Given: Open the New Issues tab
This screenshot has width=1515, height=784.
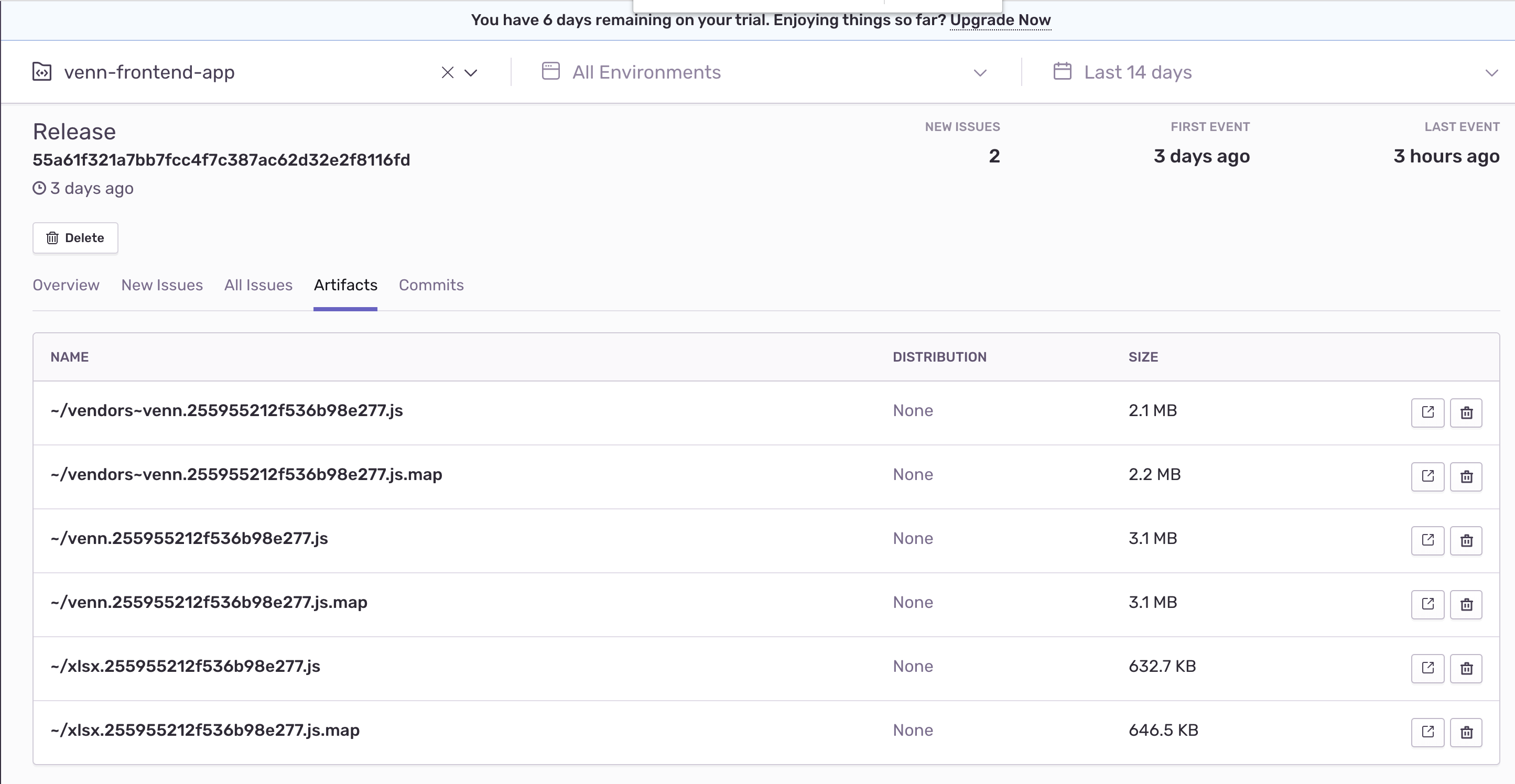Looking at the screenshot, I should (x=162, y=285).
